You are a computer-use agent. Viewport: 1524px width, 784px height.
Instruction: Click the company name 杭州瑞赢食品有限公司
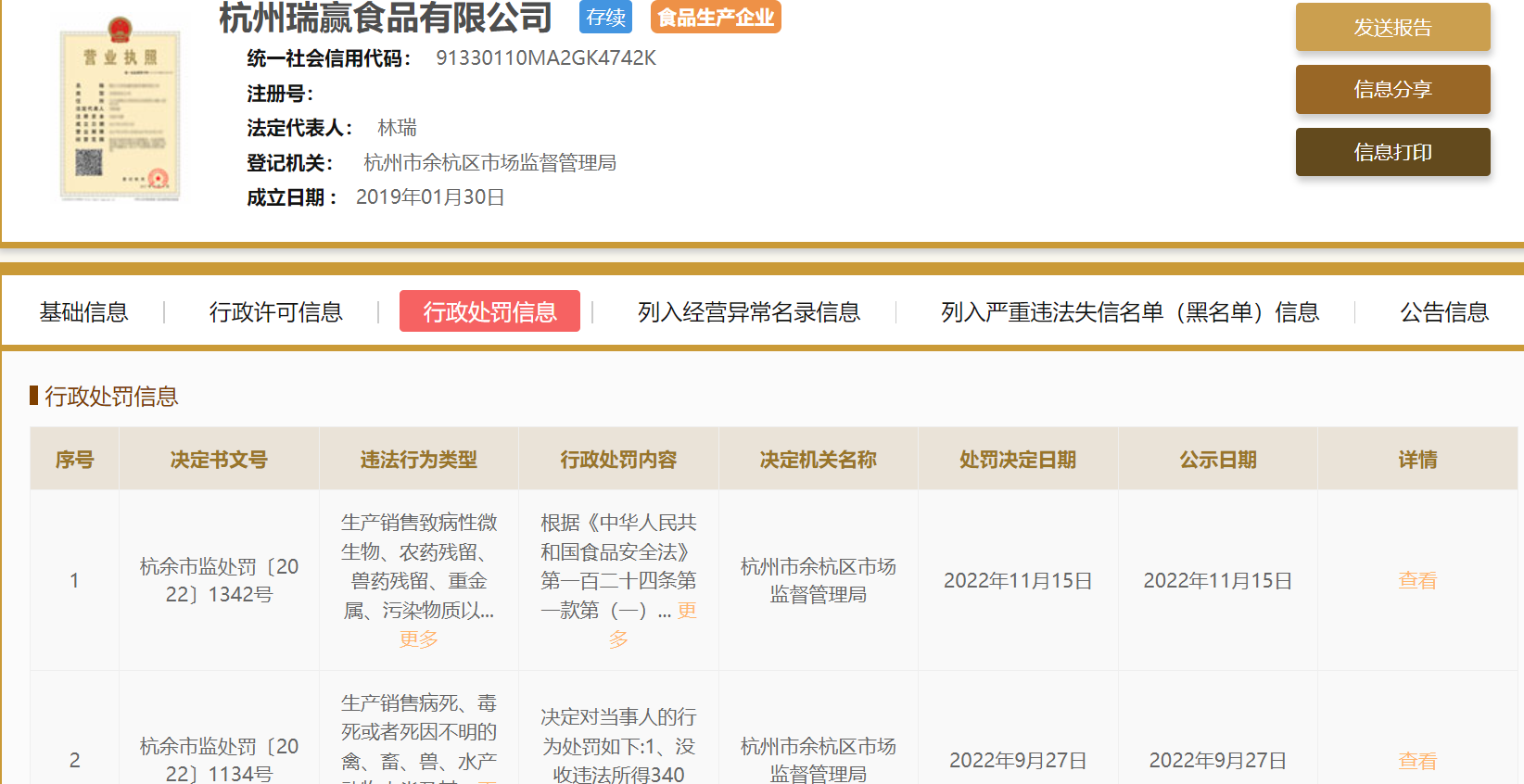coord(386,18)
